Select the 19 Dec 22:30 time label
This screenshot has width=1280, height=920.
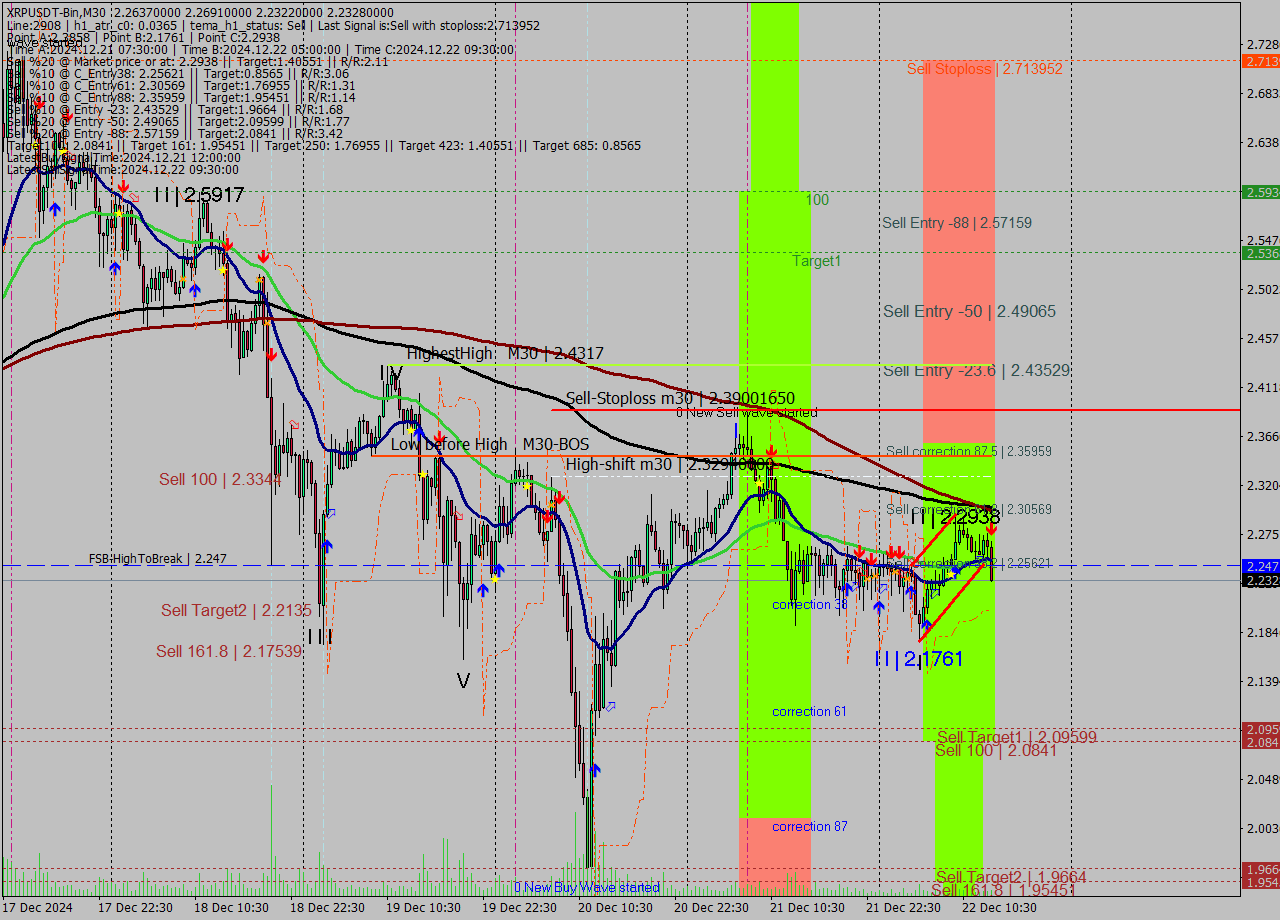point(519,908)
